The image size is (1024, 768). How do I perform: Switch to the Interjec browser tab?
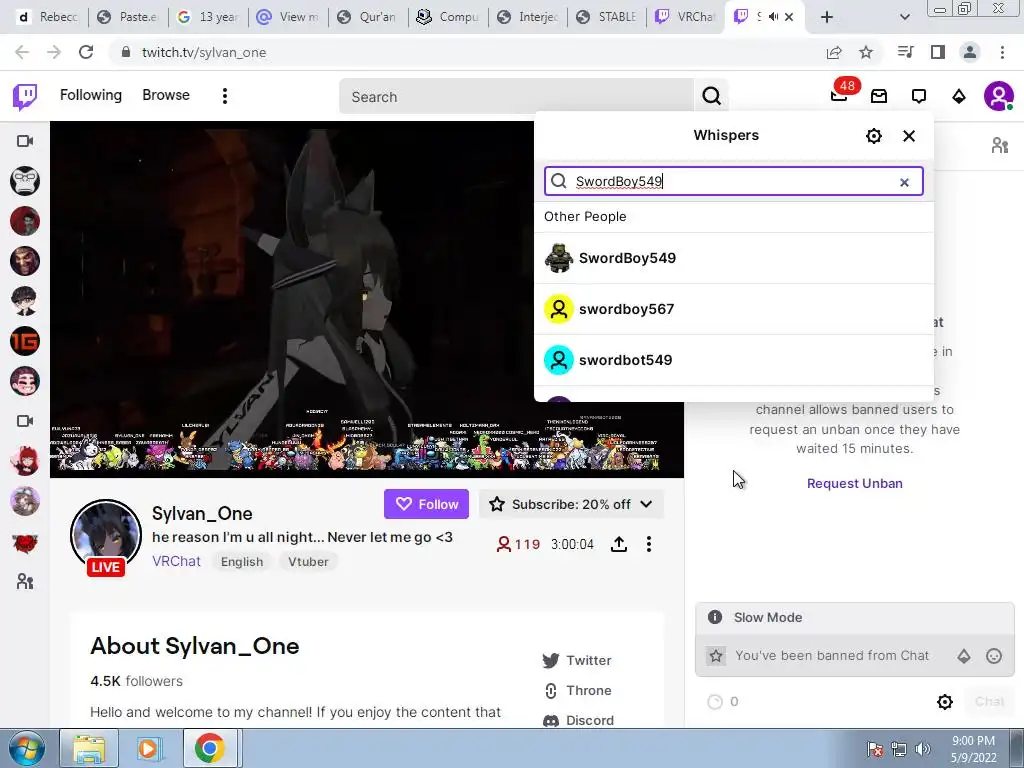click(527, 17)
